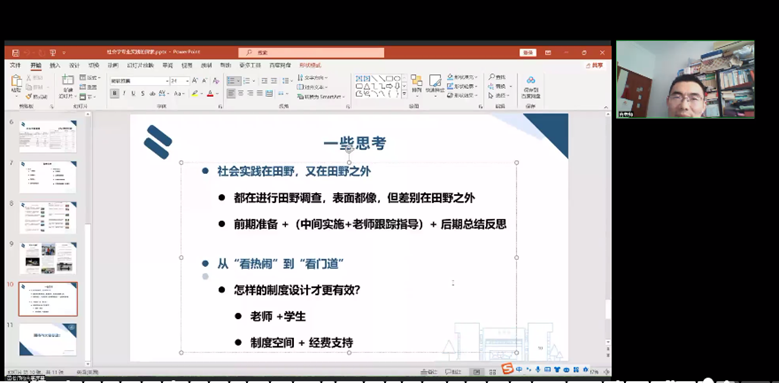The image size is (779, 383).
Task: Click the Sogou input method icon
Action: tap(506, 369)
